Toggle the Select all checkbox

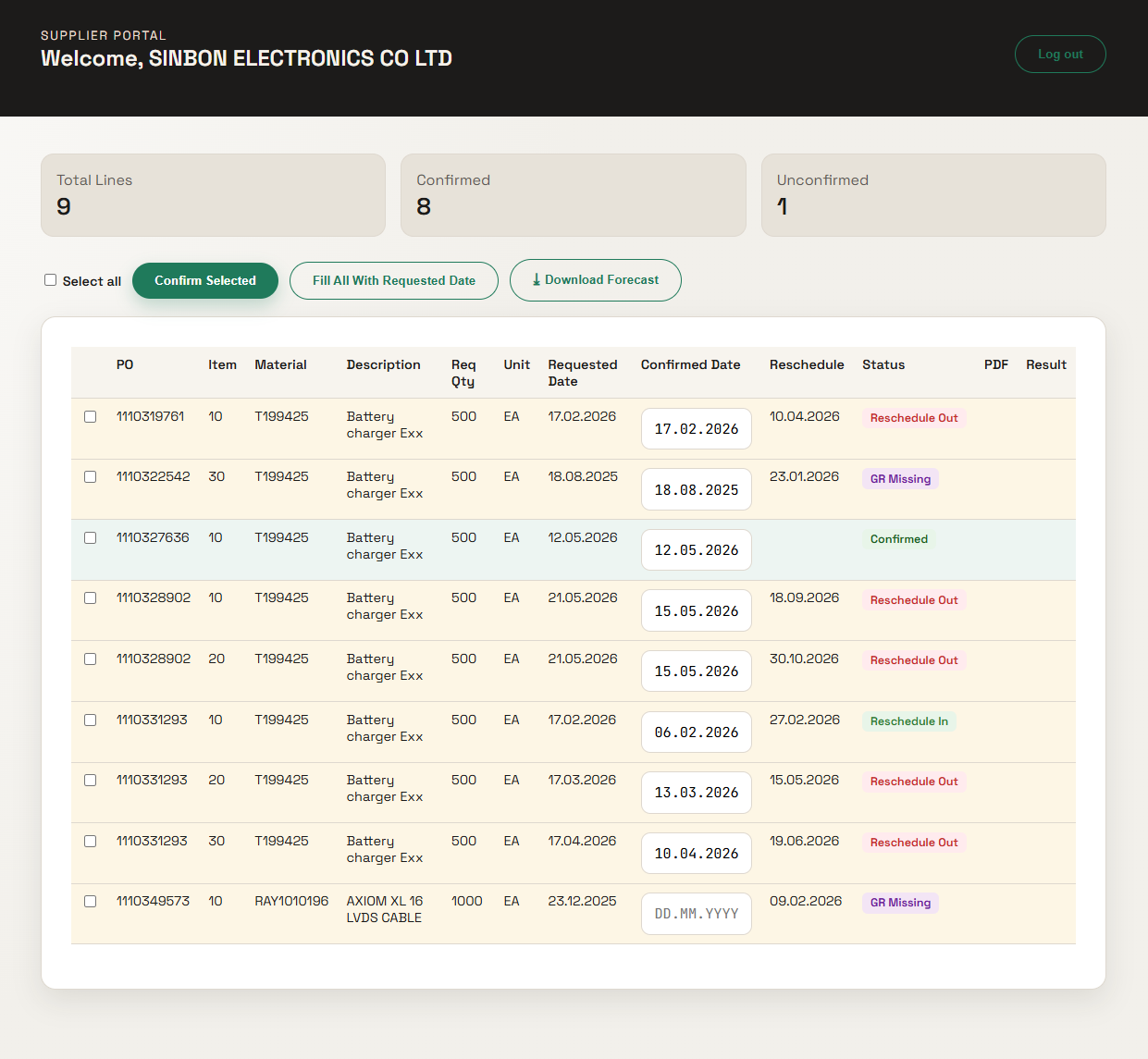[x=50, y=279]
